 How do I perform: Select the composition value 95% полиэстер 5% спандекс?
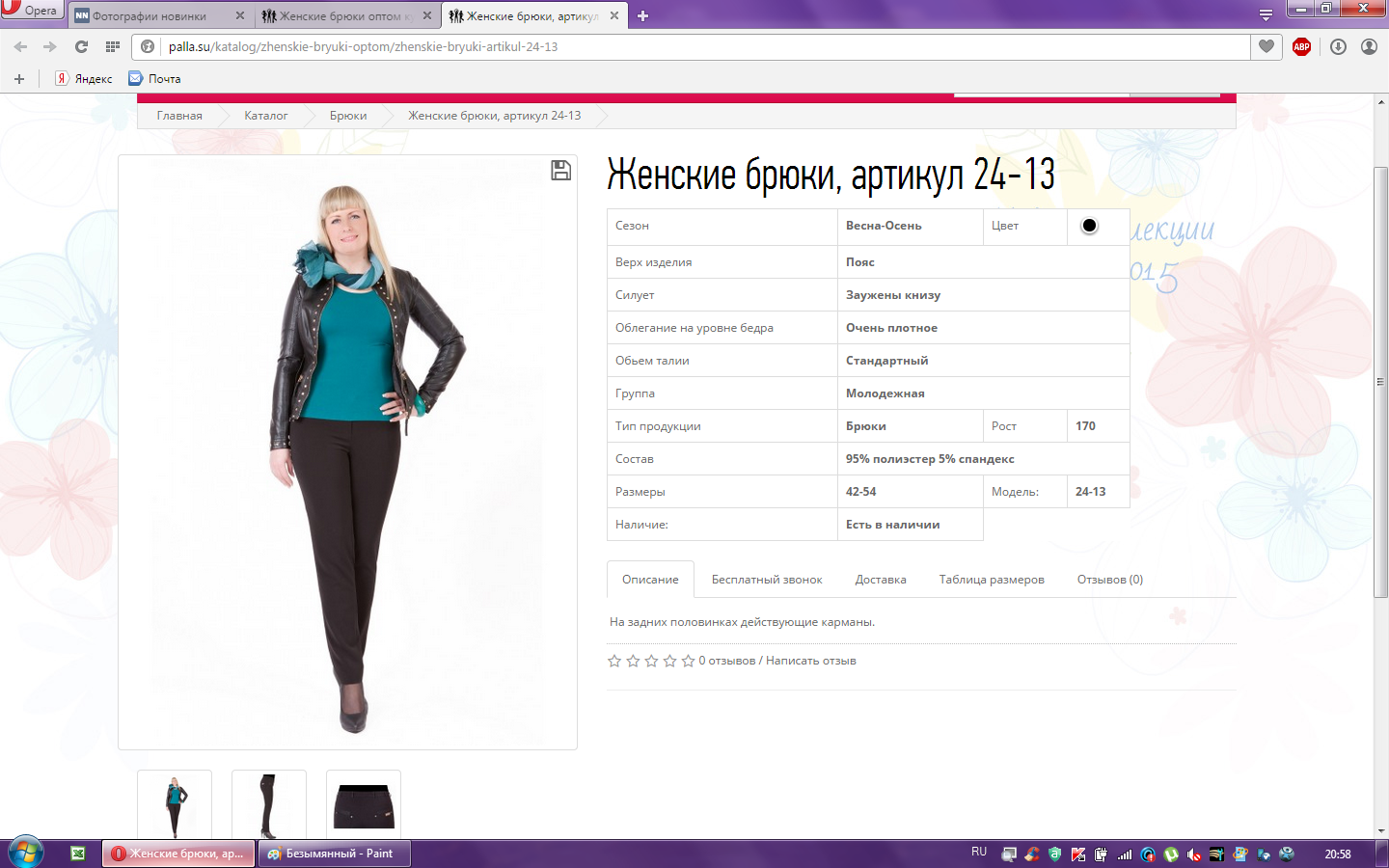pyautogui.click(x=930, y=459)
